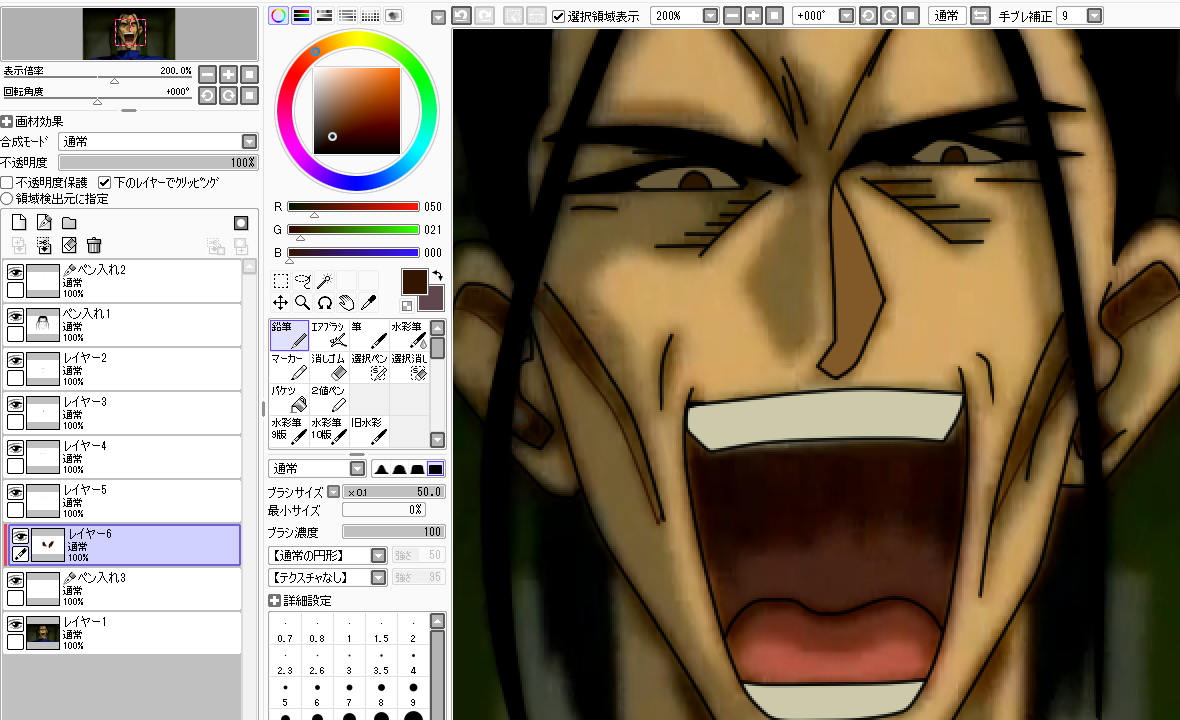Expand the 詳細設定 section
Viewport: 1180px width, 720px height.
tap(275, 600)
